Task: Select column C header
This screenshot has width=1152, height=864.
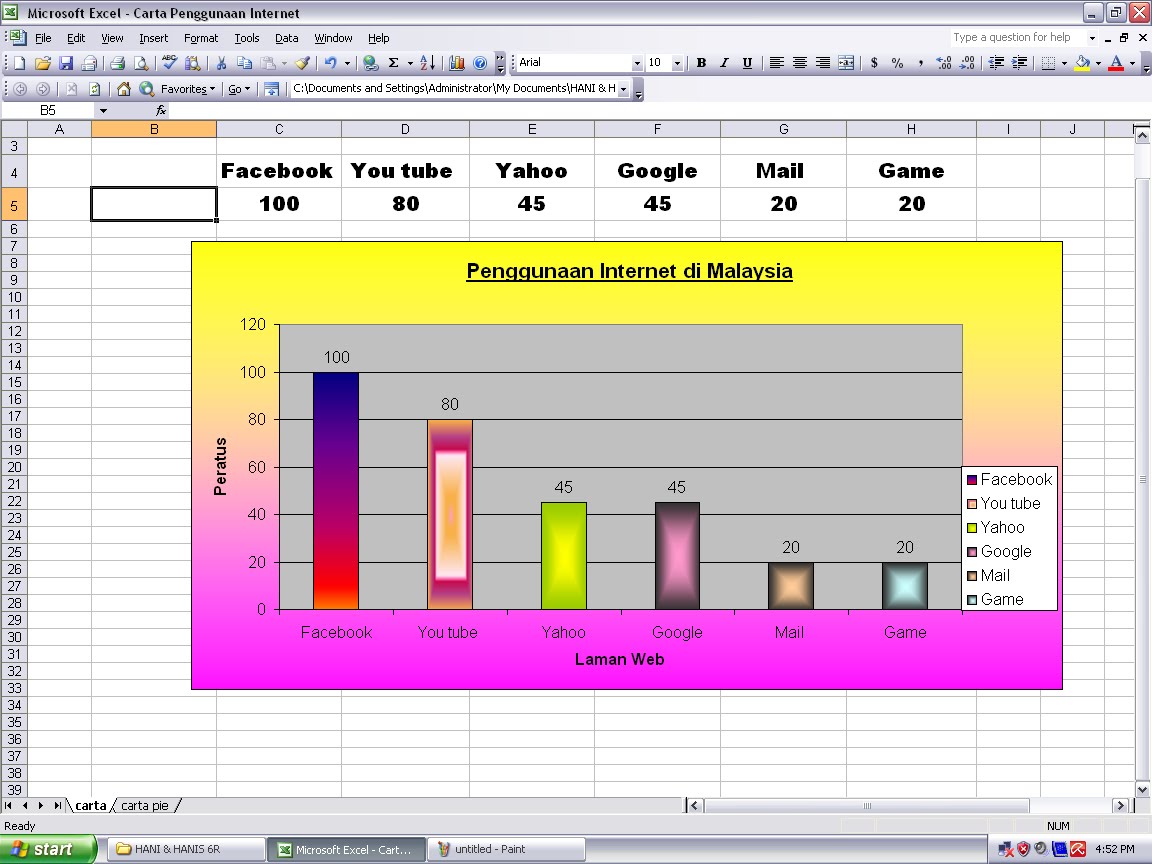Action: point(279,129)
